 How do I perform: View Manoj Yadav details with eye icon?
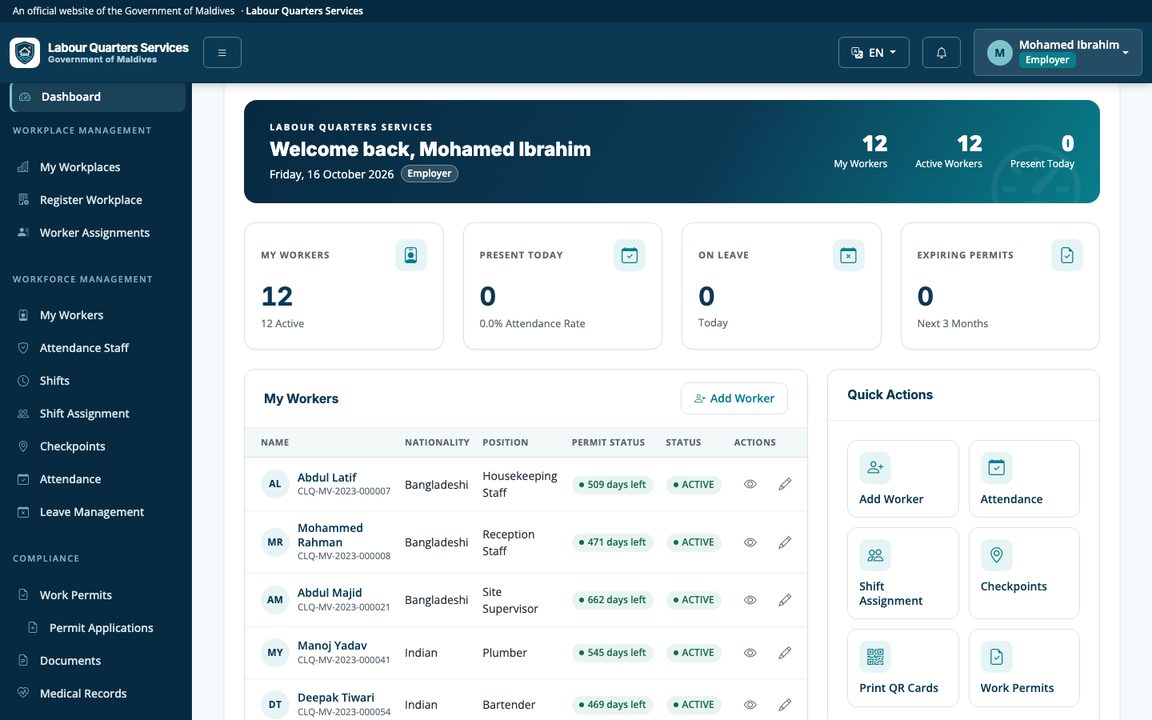coord(750,652)
